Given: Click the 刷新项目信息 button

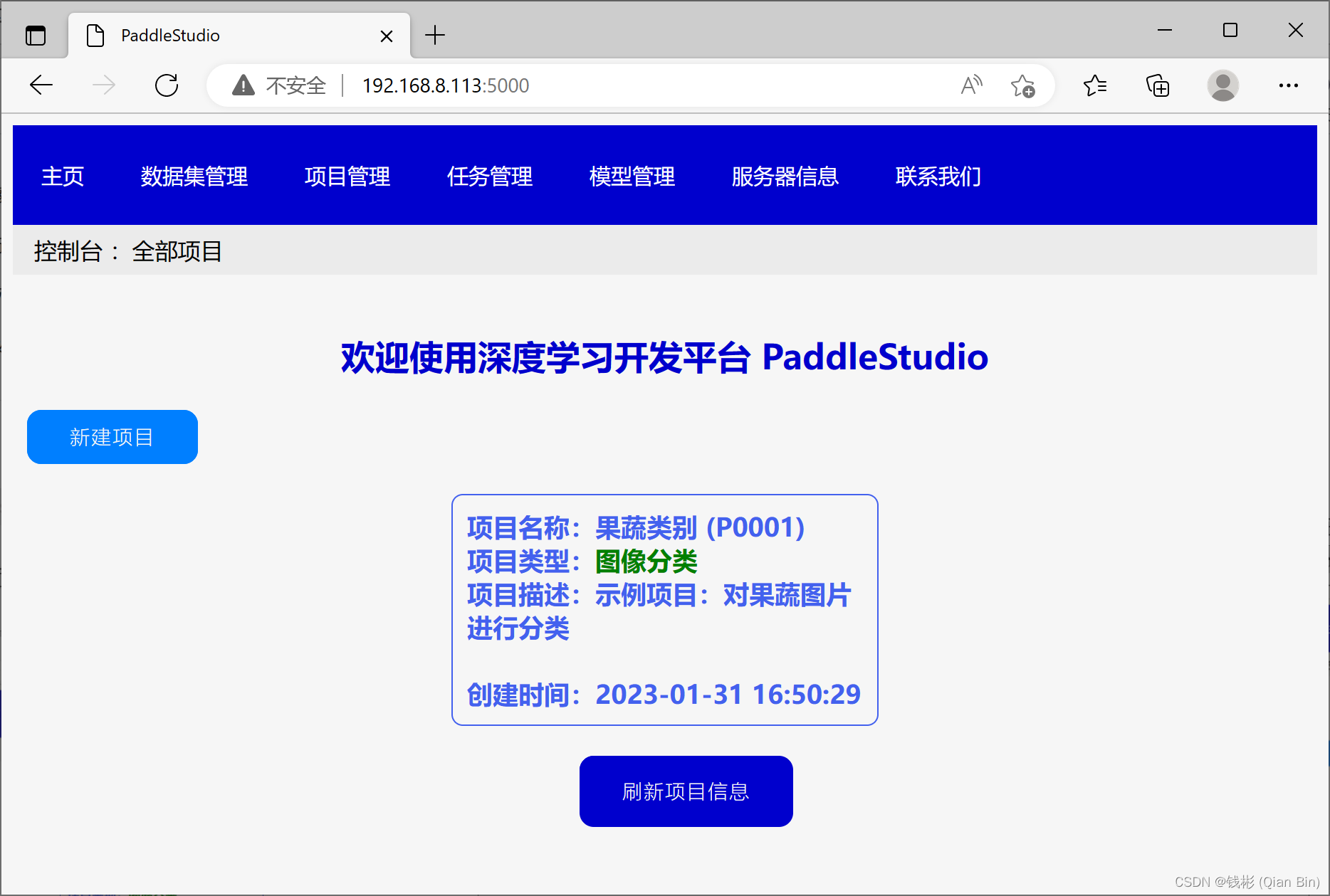Looking at the screenshot, I should [x=686, y=791].
